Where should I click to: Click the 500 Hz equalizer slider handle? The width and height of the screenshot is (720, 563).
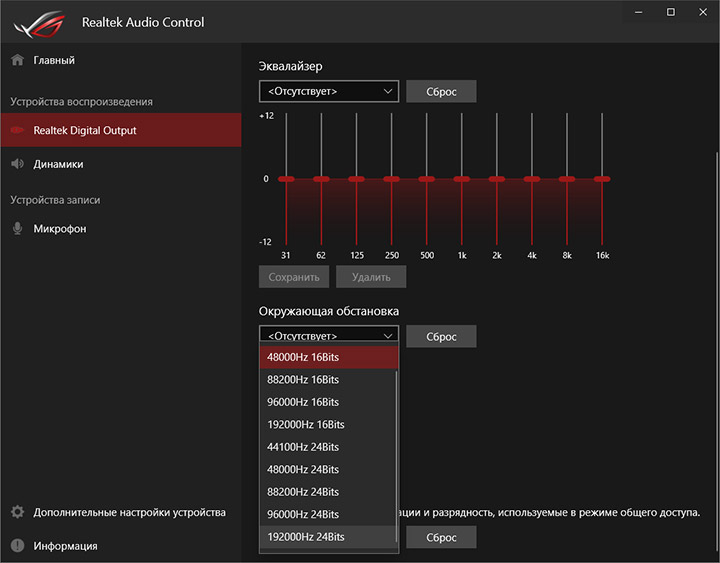coord(427,179)
